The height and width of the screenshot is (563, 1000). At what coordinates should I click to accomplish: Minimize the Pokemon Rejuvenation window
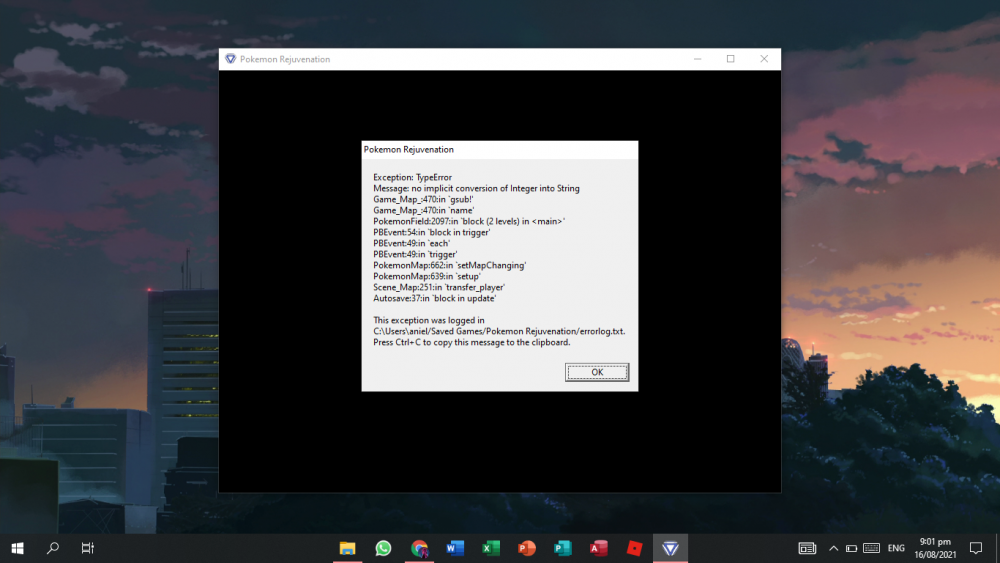[x=698, y=59]
